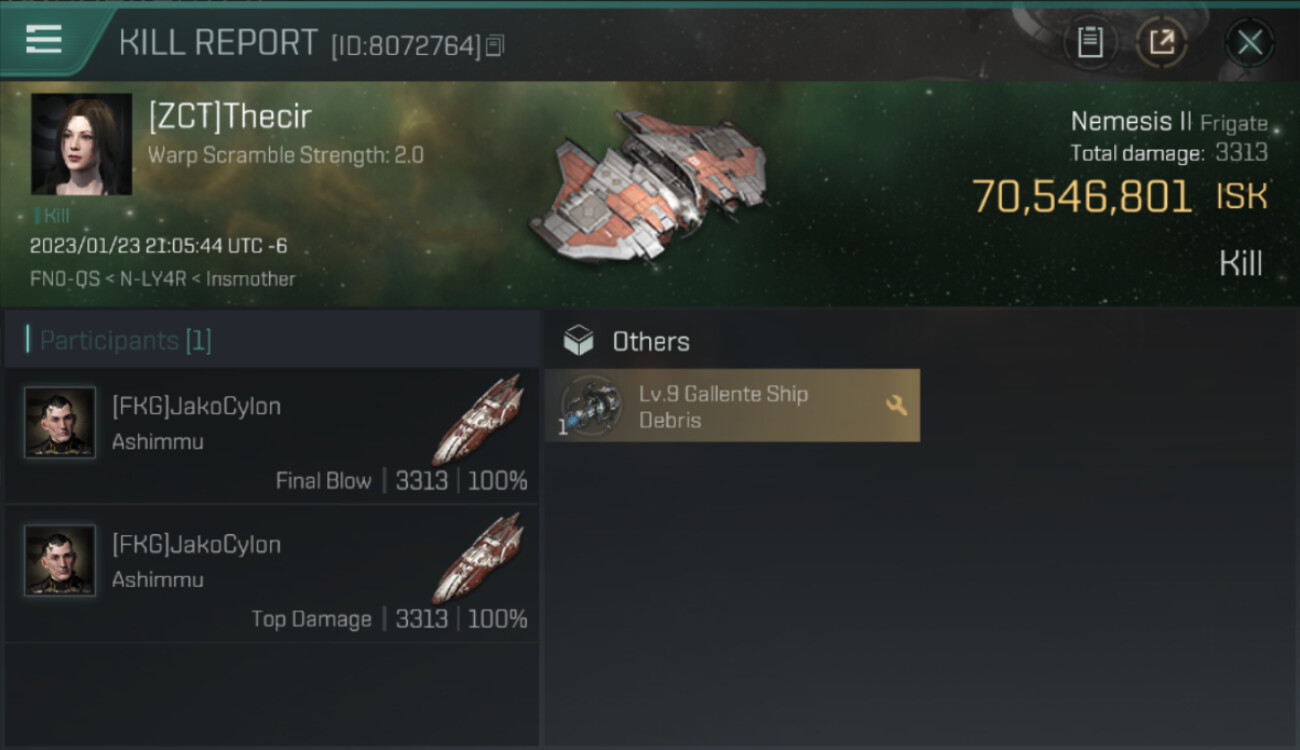
Task: Open the hamburger menu icon
Action: pyautogui.click(x=44, y=40)
